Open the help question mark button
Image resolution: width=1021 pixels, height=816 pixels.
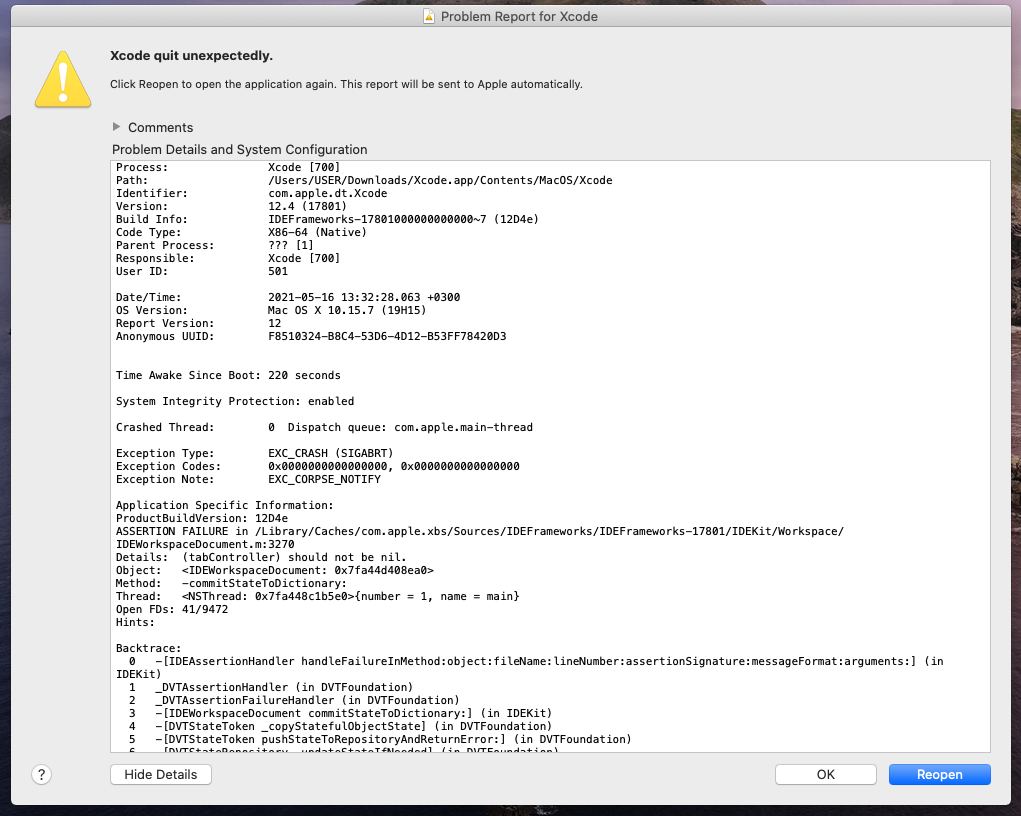click(42, 774)
